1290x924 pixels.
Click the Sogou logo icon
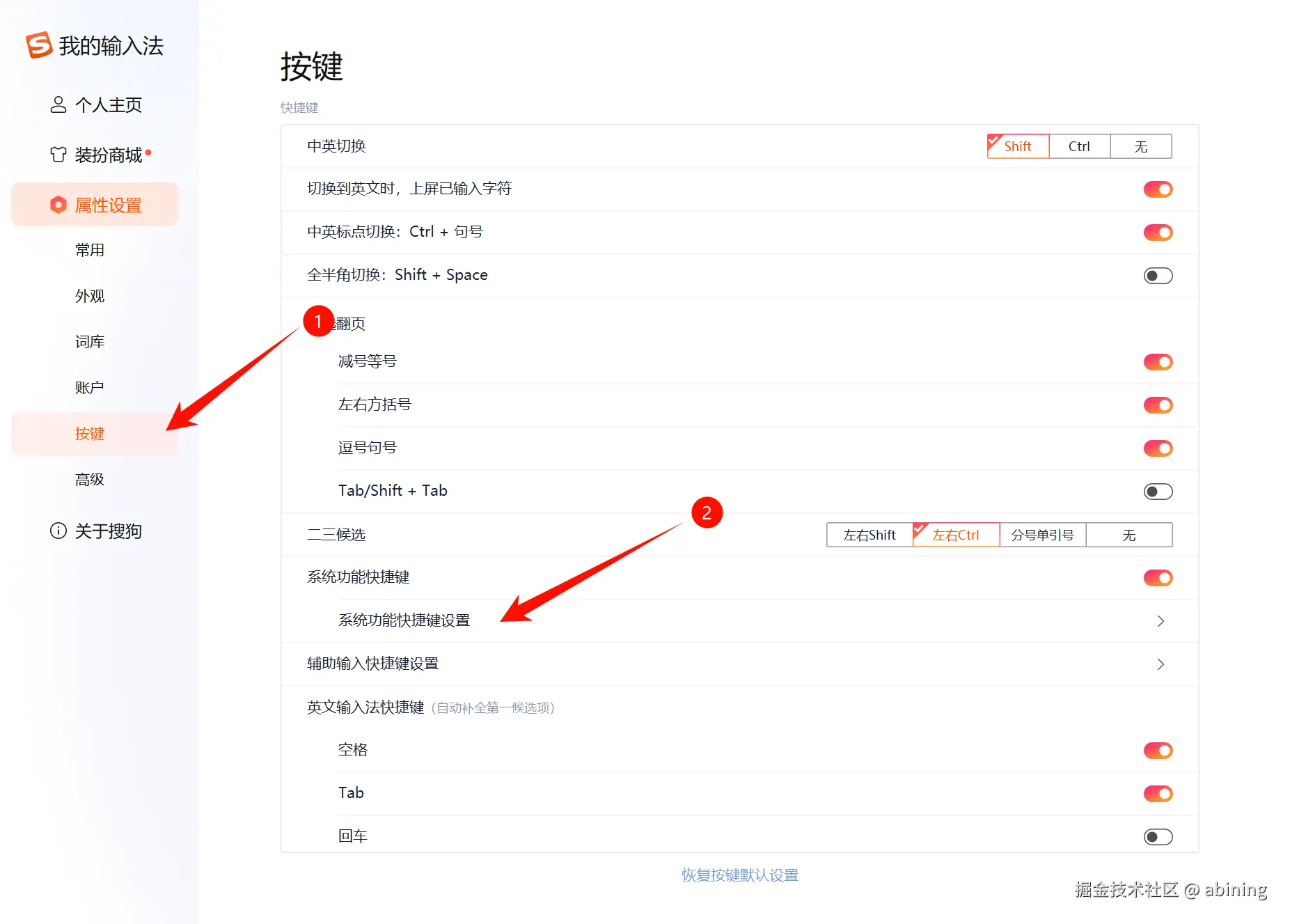(x=39, y=45)
